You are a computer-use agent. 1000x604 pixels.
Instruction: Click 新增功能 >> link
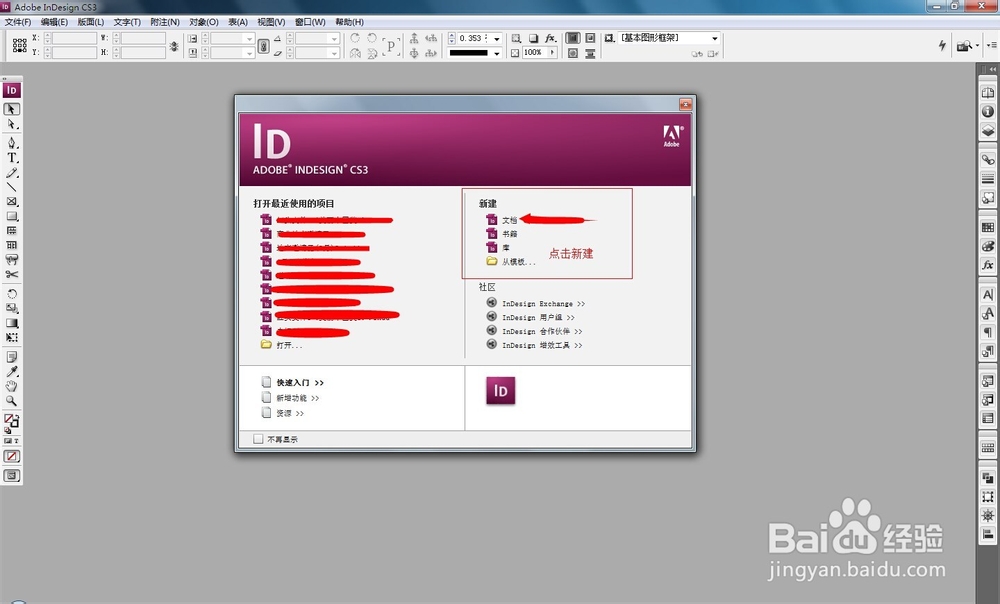pos(297,398)
